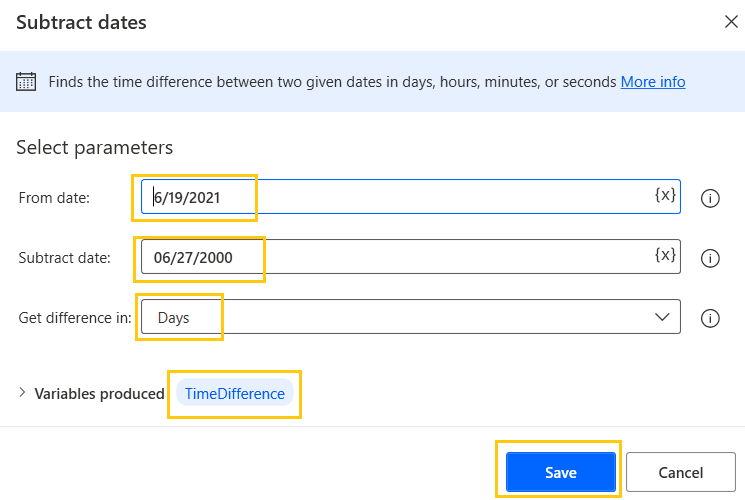Focus the Subtract date field containing 06/27/2000
The image size is (745, 500).
click(x=400, y=257)
